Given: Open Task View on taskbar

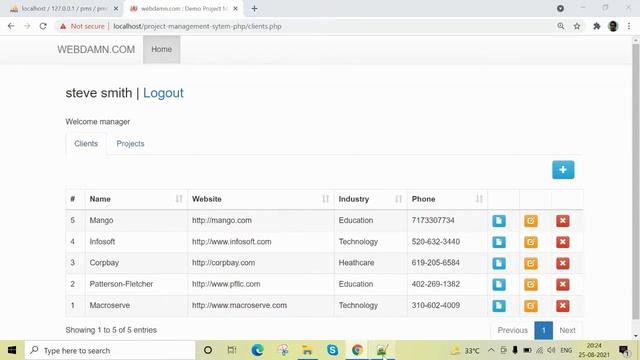Looking at the screenshot, I should [232, 350].
